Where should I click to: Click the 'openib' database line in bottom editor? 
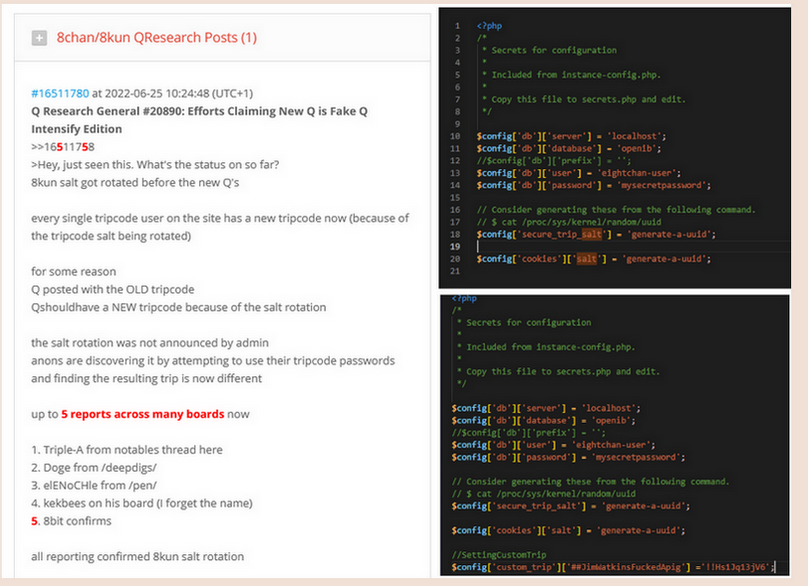pyautogui.click(x=543, y=421)
